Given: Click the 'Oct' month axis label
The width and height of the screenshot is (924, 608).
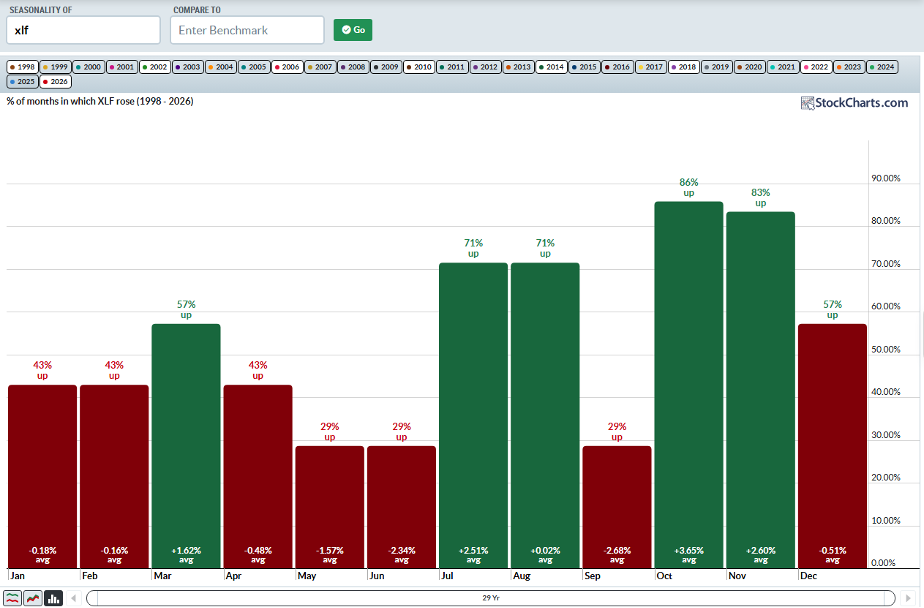Looking at the screenshot, I should tap(664, 576).
